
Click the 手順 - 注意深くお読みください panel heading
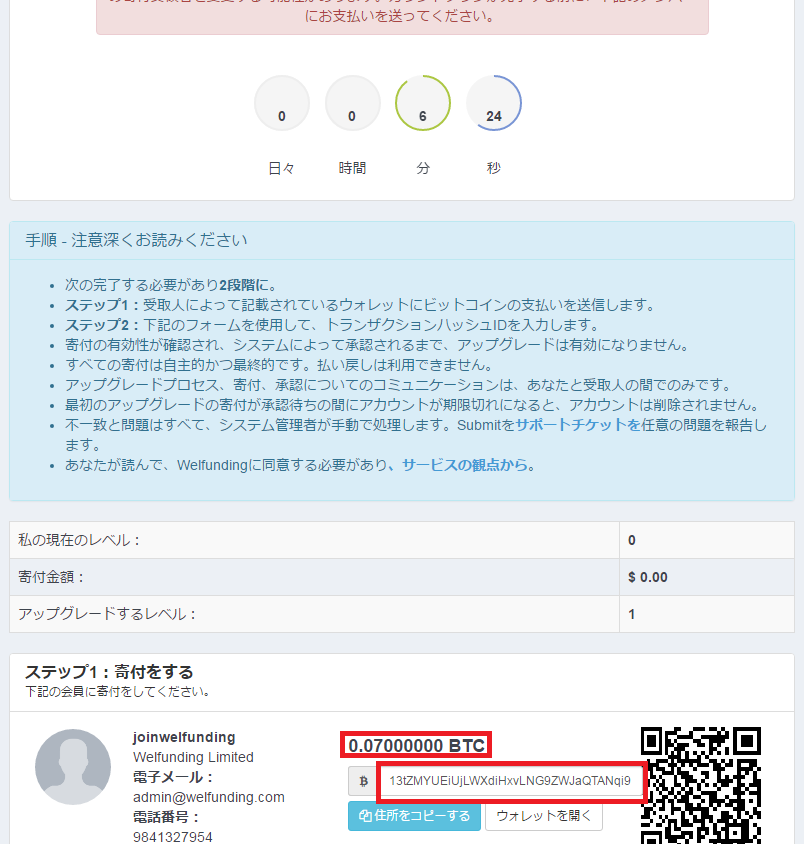(136, 240)
